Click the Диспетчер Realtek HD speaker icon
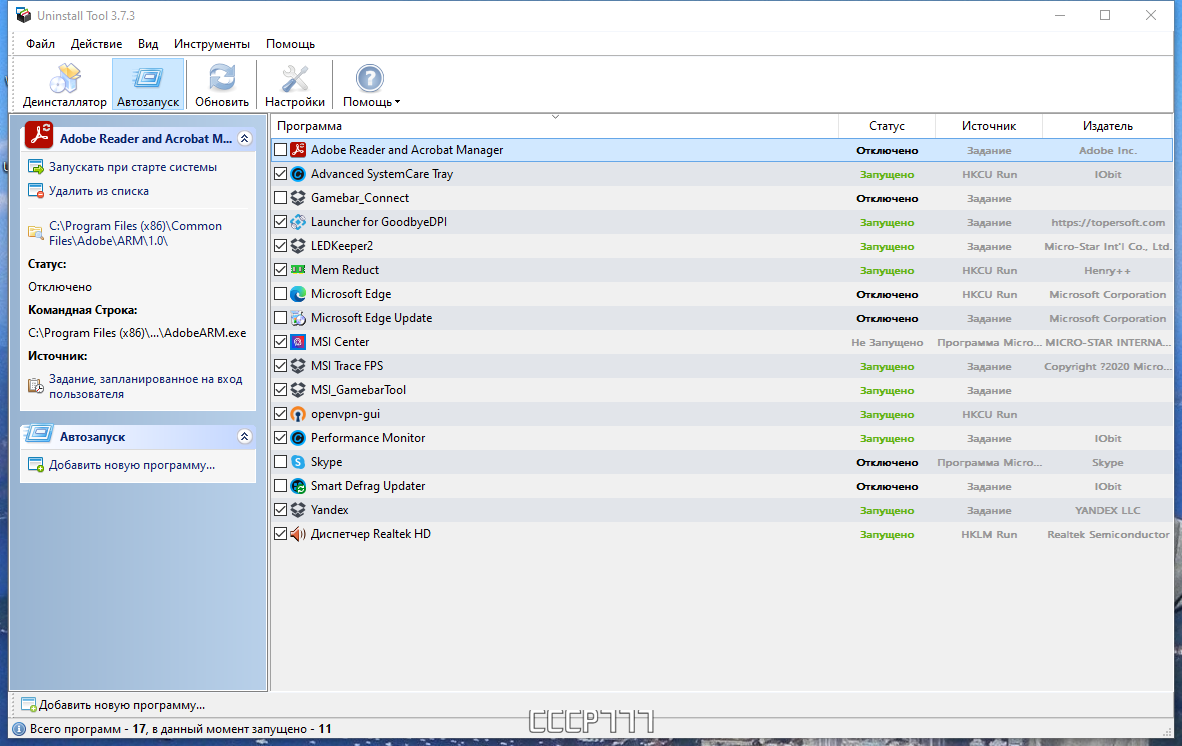1182x746 pixels. coord(298,534)
